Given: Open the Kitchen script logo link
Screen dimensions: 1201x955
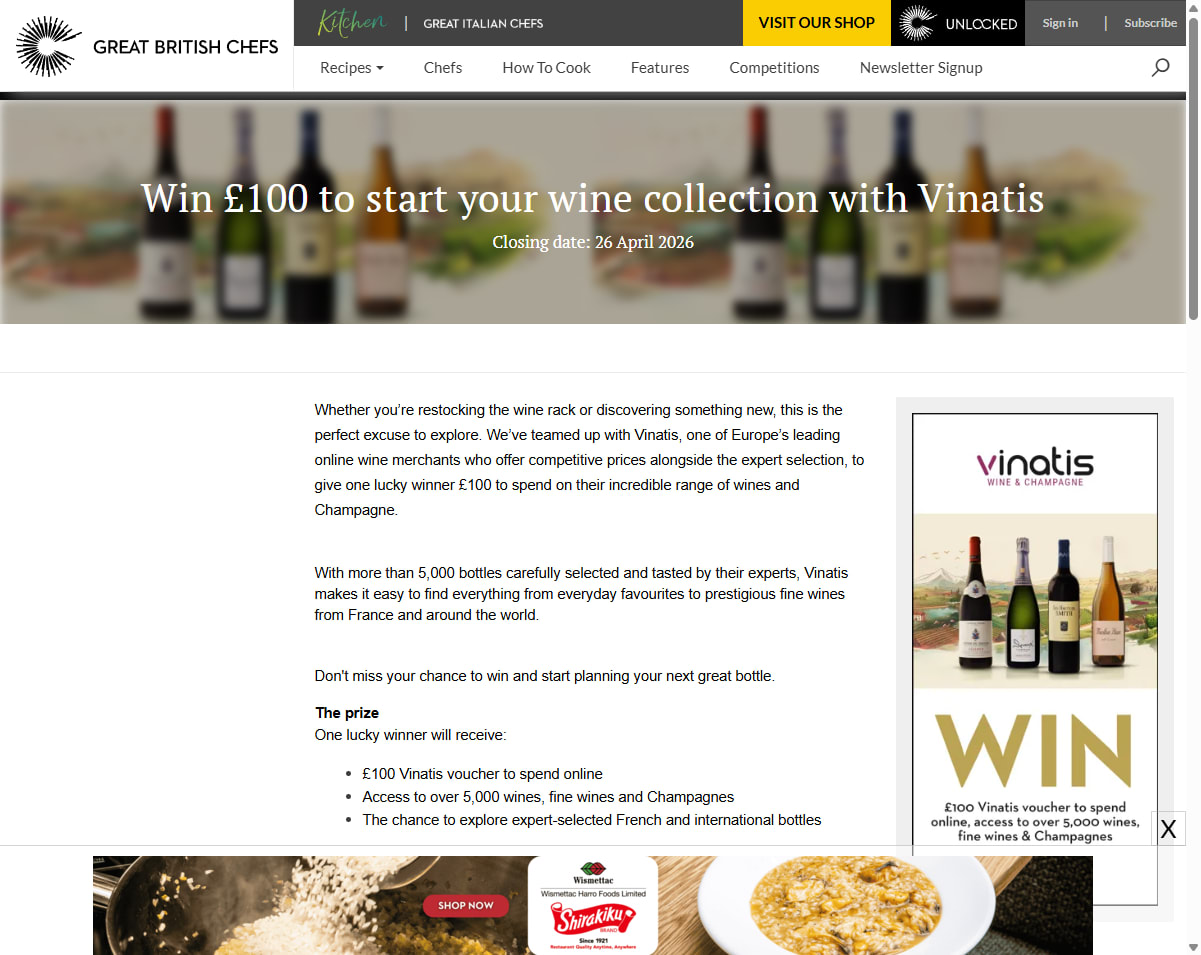Looking at the screenshot, I should [352, 22].
